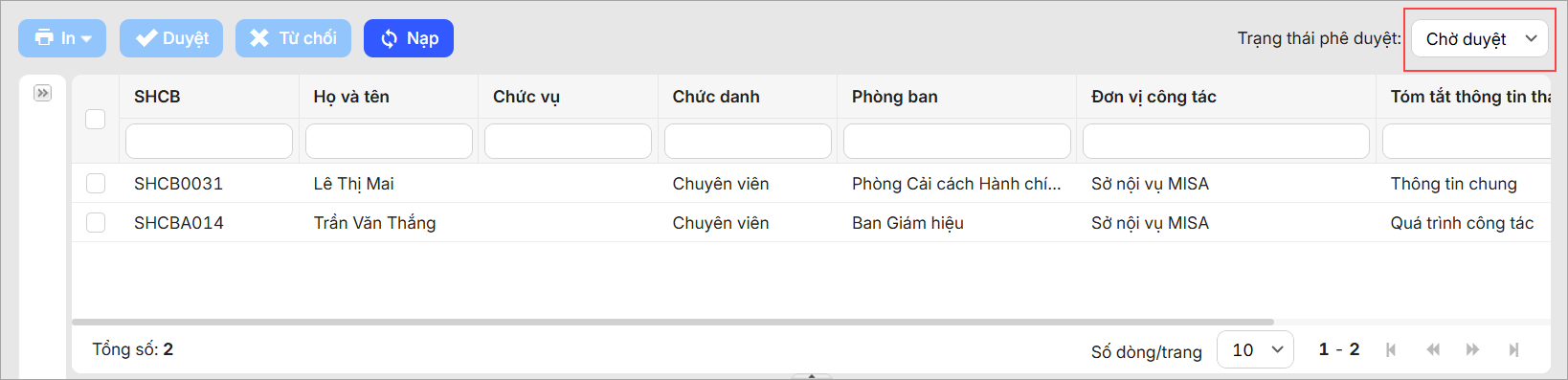The height and width of the screenshot is (380, 1568).
Task: Click the bottom panel collapse arrow handle
Action: click(812, 376)
